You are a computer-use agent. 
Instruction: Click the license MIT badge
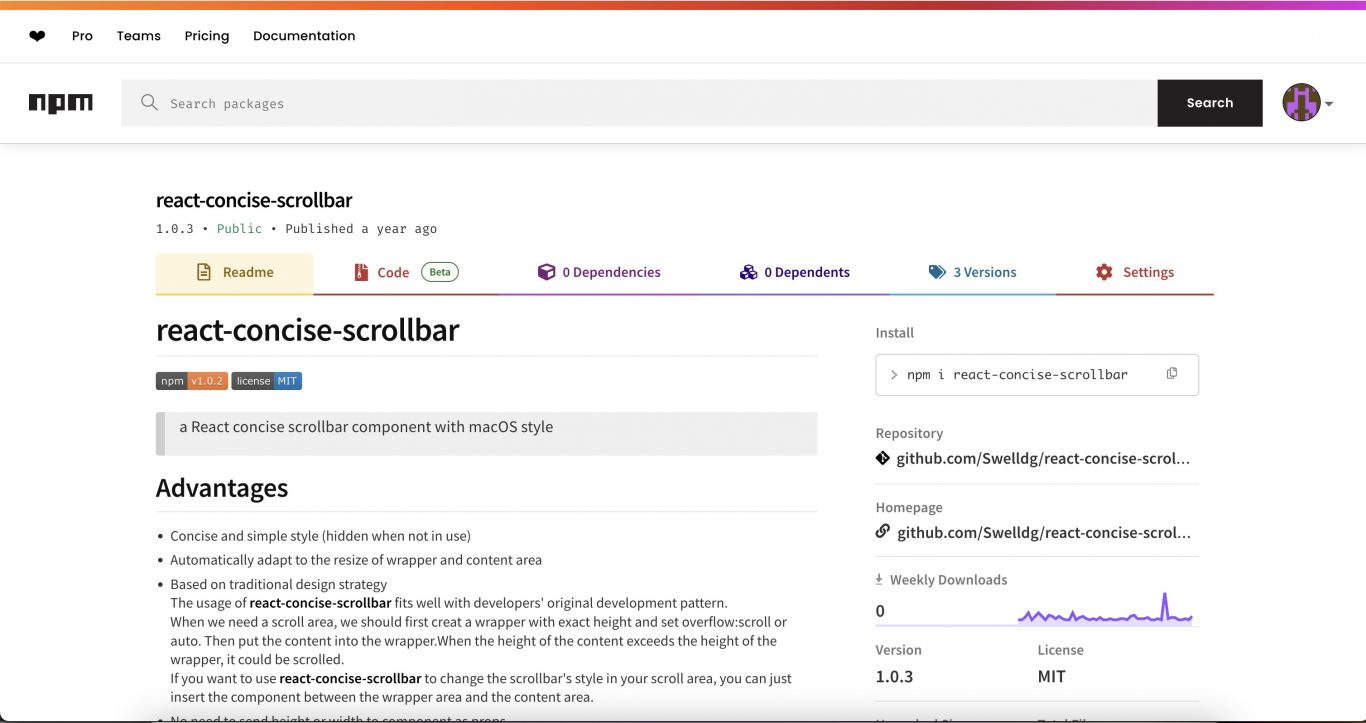[267, 381]
